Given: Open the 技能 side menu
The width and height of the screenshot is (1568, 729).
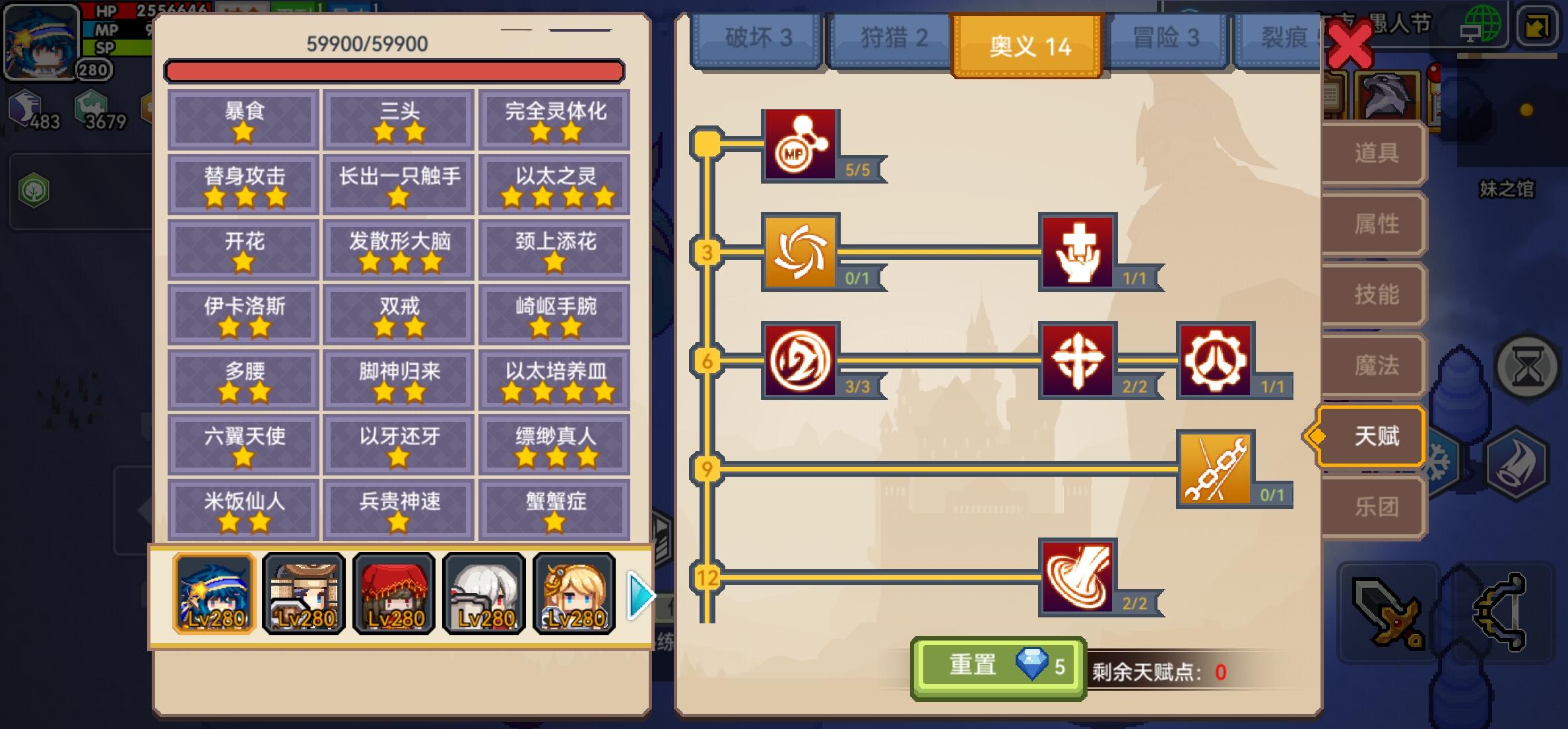Looking at the screenshot, I should 1375,295.
